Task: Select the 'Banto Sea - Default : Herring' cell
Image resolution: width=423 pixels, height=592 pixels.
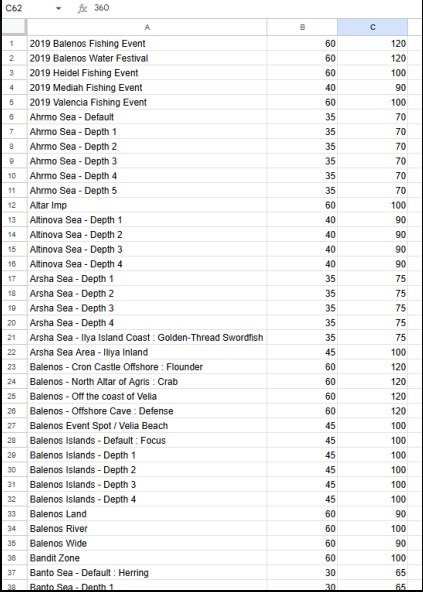Action: click(147, 573)
